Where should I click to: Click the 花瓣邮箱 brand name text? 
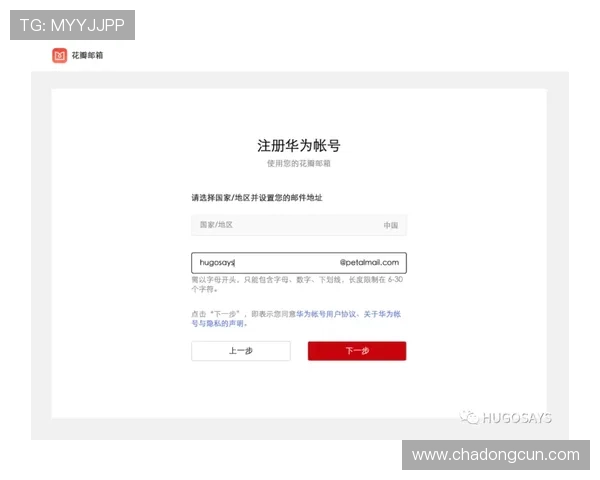tap(87, 56)
